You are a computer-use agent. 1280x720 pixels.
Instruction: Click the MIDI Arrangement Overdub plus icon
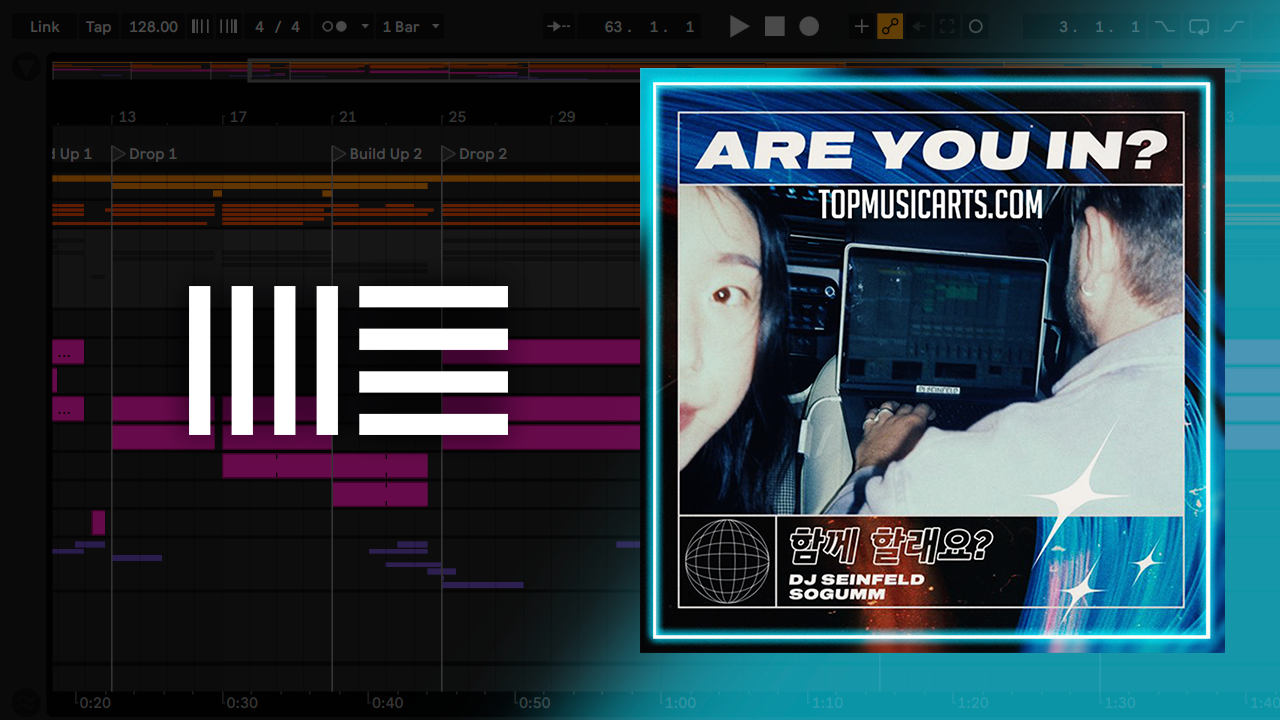click(861, 27)
